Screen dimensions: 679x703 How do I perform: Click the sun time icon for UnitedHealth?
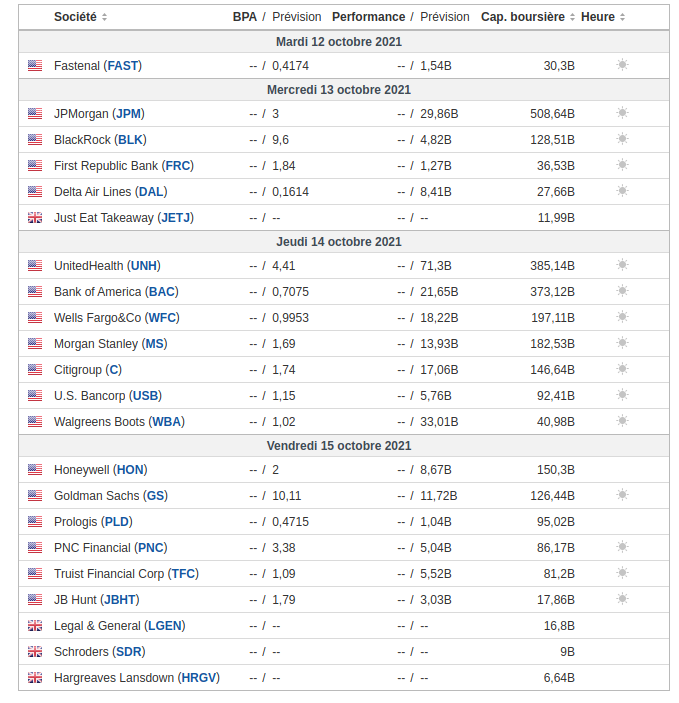(x=622, y=266)
